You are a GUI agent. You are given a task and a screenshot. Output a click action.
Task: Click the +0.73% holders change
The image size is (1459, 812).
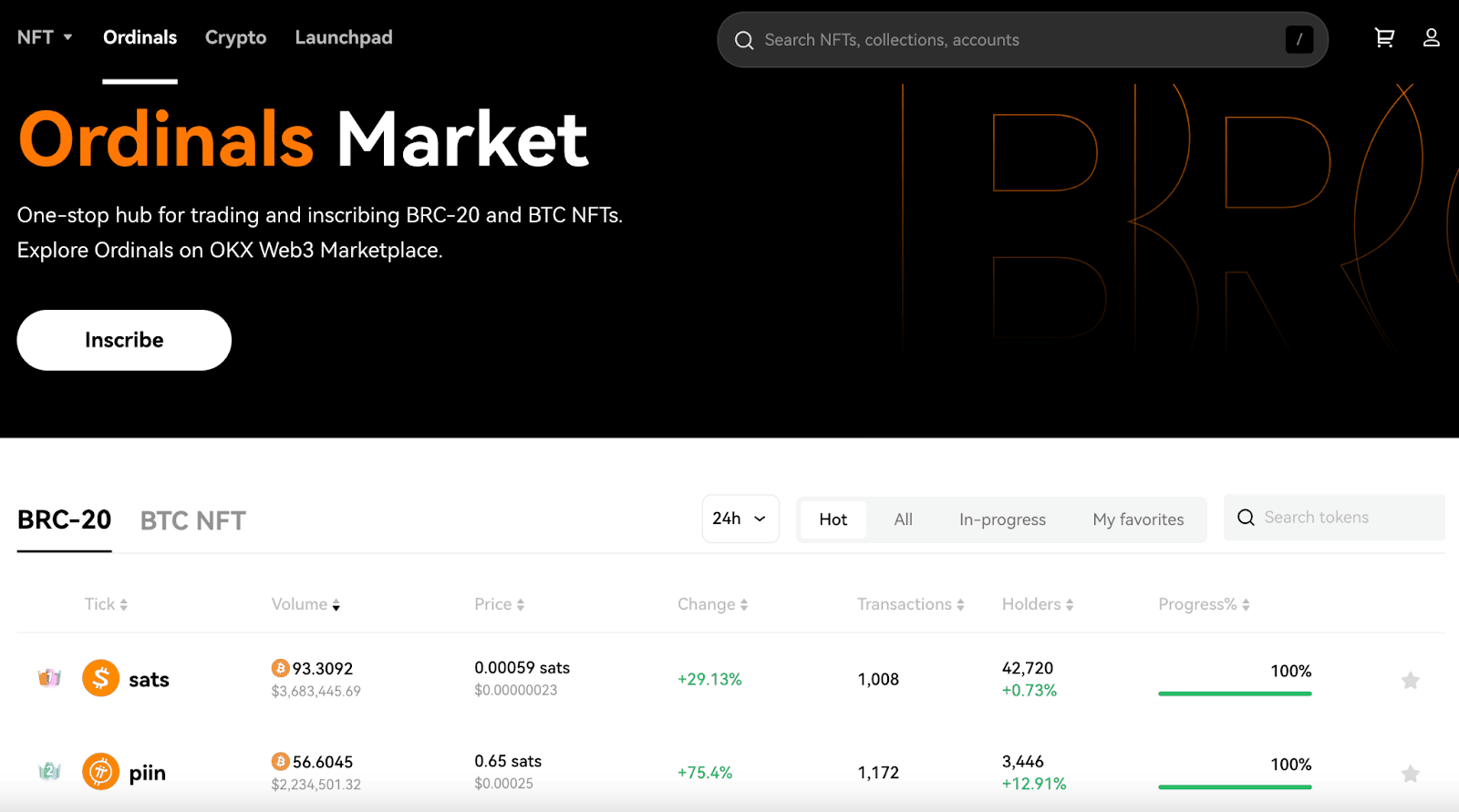pos(1030,691)
